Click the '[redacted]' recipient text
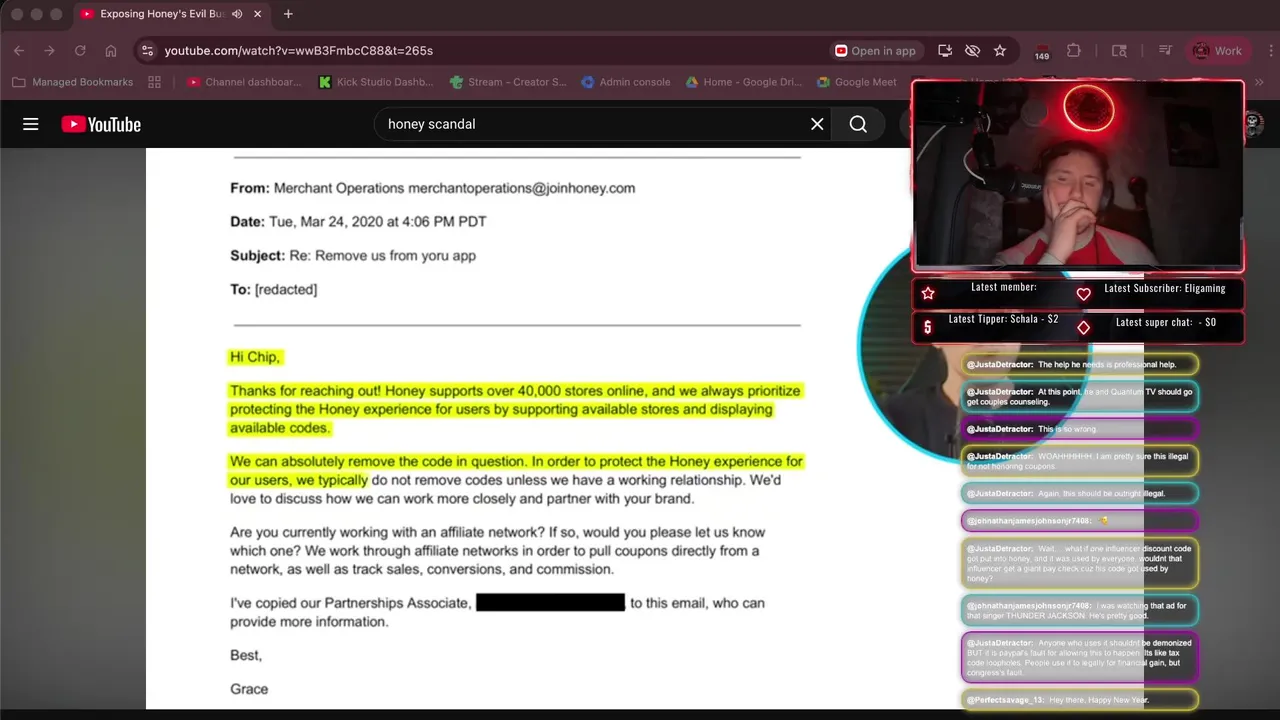The height and width of the screenshot is (720, 1280). (x=286, y=290)
